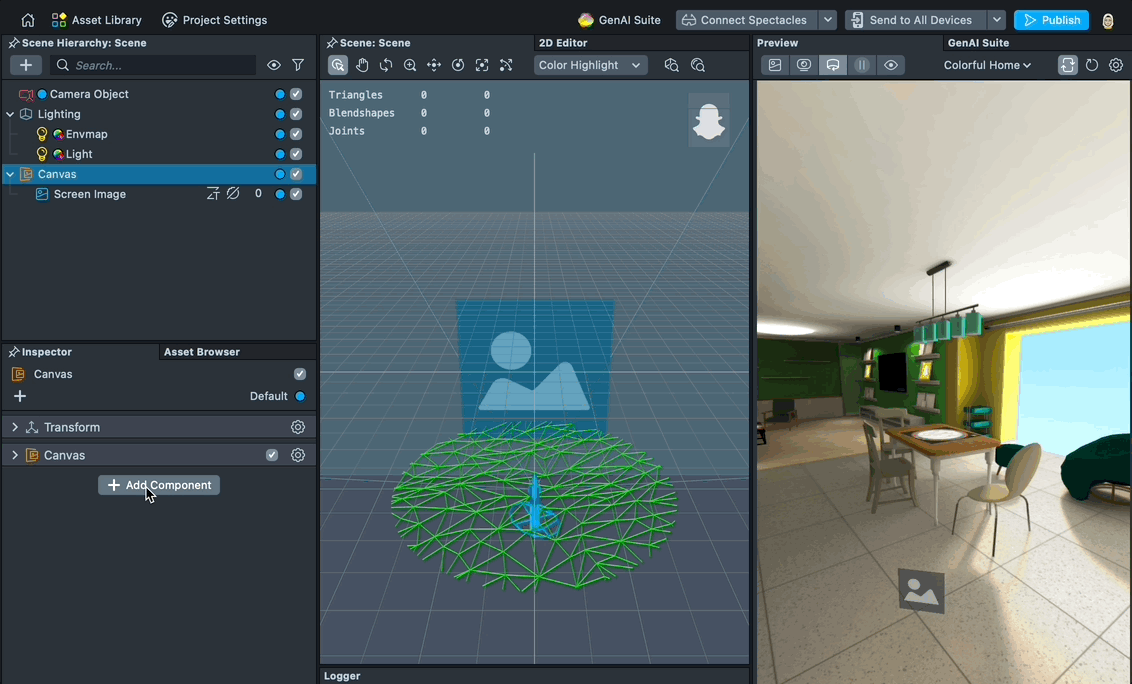Switch to the Asset Browser tab
The image size is (1132, 684).
[201, 351]
